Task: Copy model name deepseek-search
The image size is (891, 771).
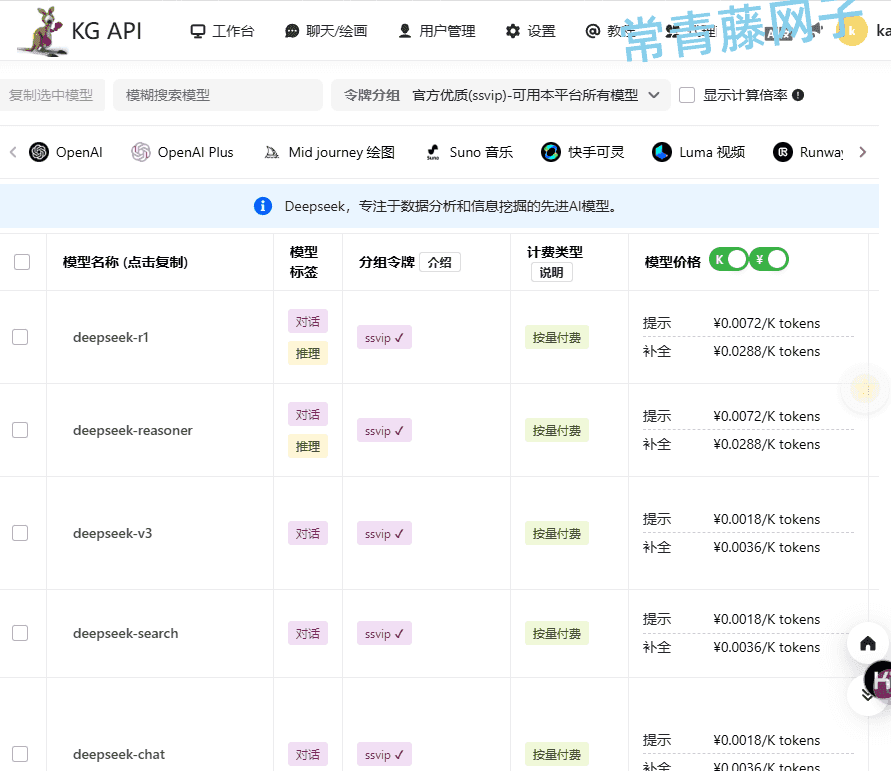Action: click(126, 634)
